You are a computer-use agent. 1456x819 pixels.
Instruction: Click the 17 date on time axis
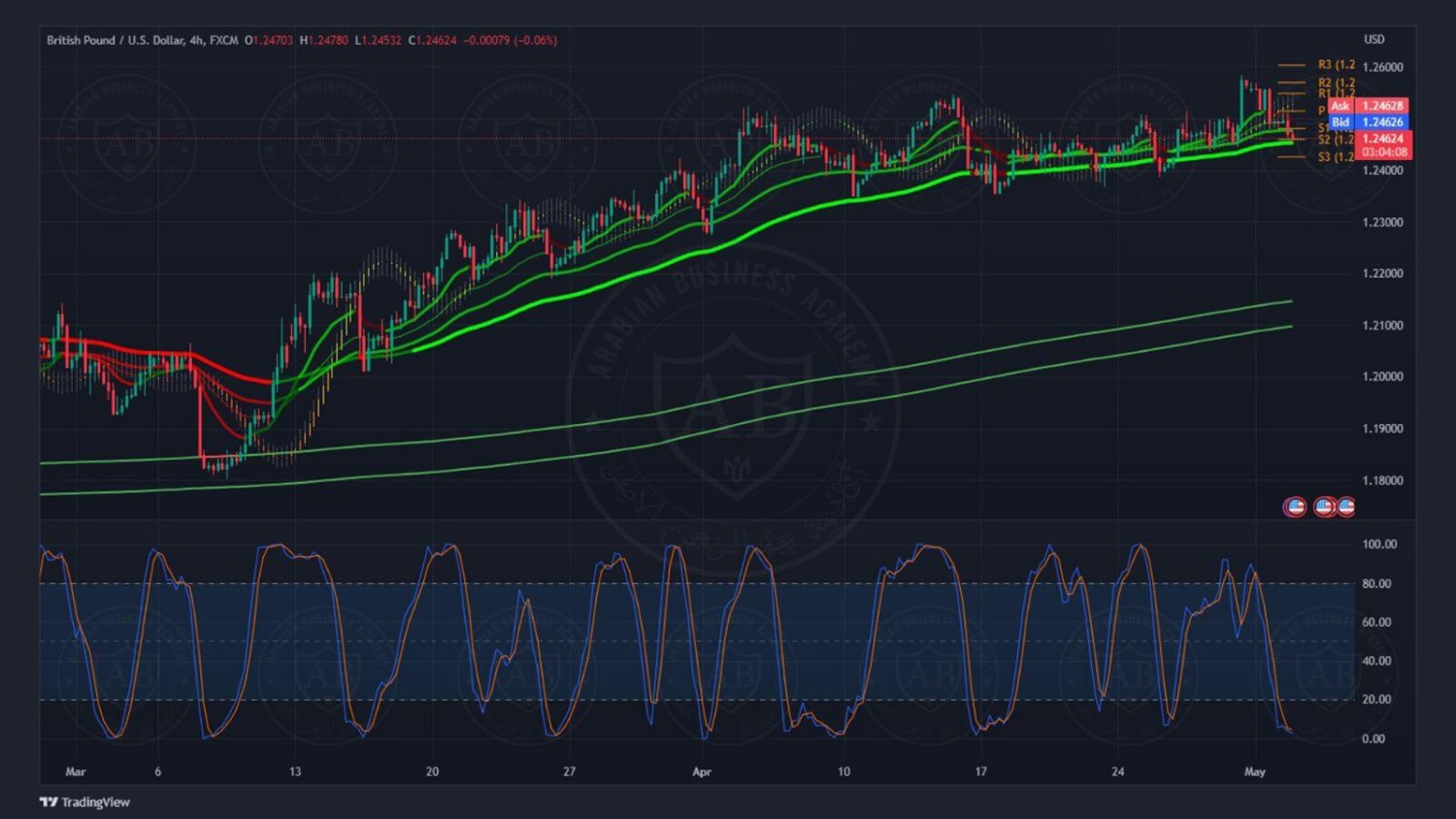tap(980, 772)
